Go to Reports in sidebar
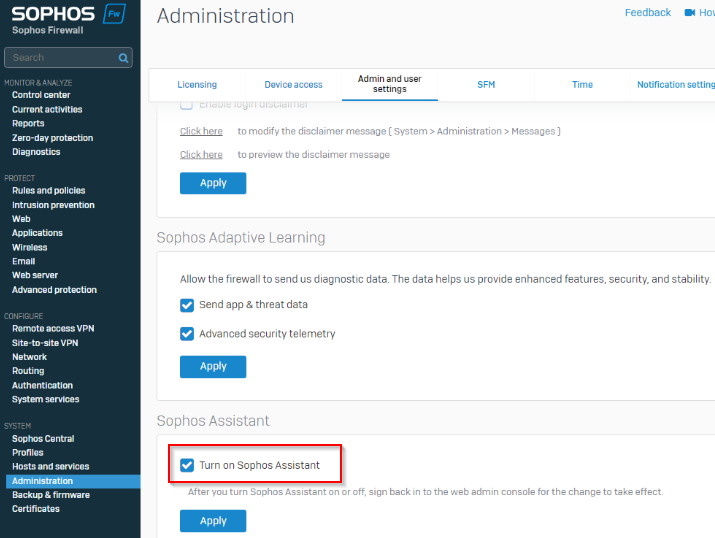This screenshot has width=715, height=538. tap(28, 124)
